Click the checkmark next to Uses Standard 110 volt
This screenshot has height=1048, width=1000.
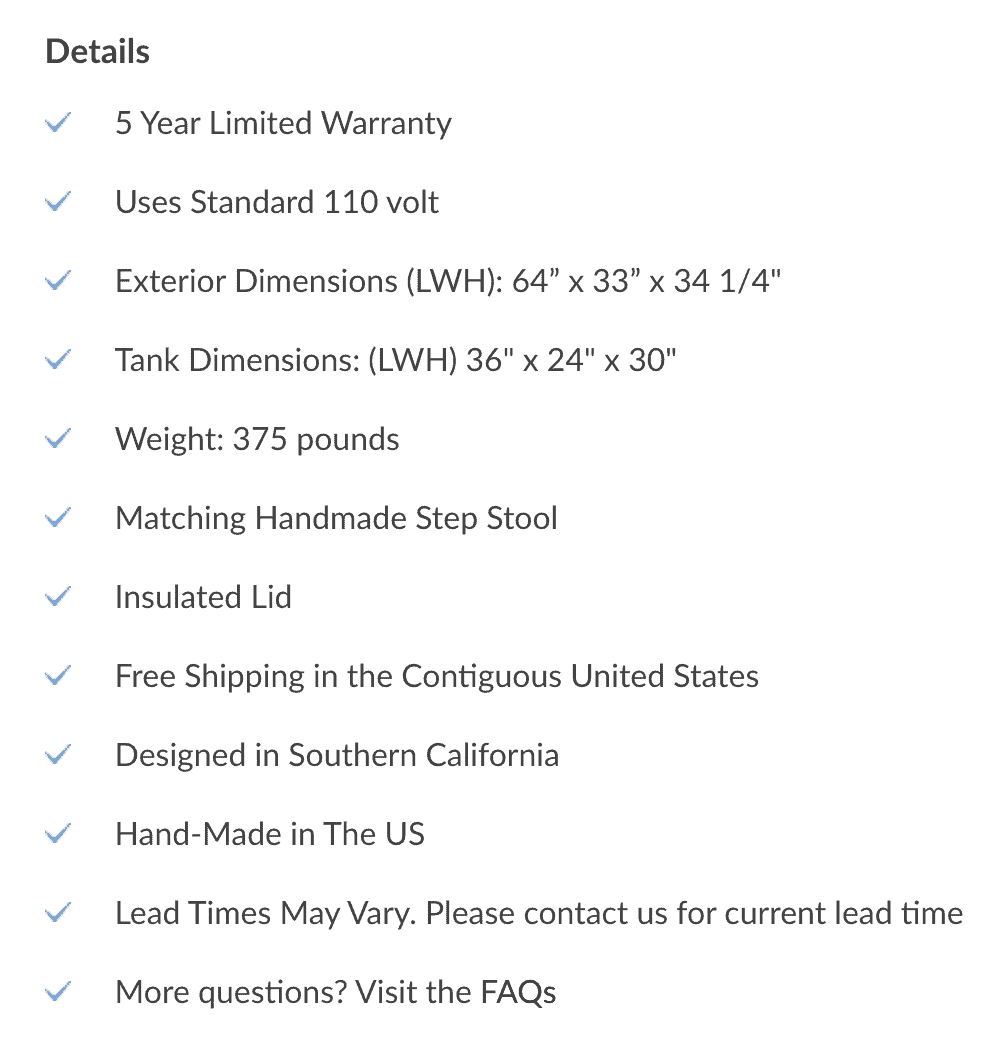pos(58,201)
